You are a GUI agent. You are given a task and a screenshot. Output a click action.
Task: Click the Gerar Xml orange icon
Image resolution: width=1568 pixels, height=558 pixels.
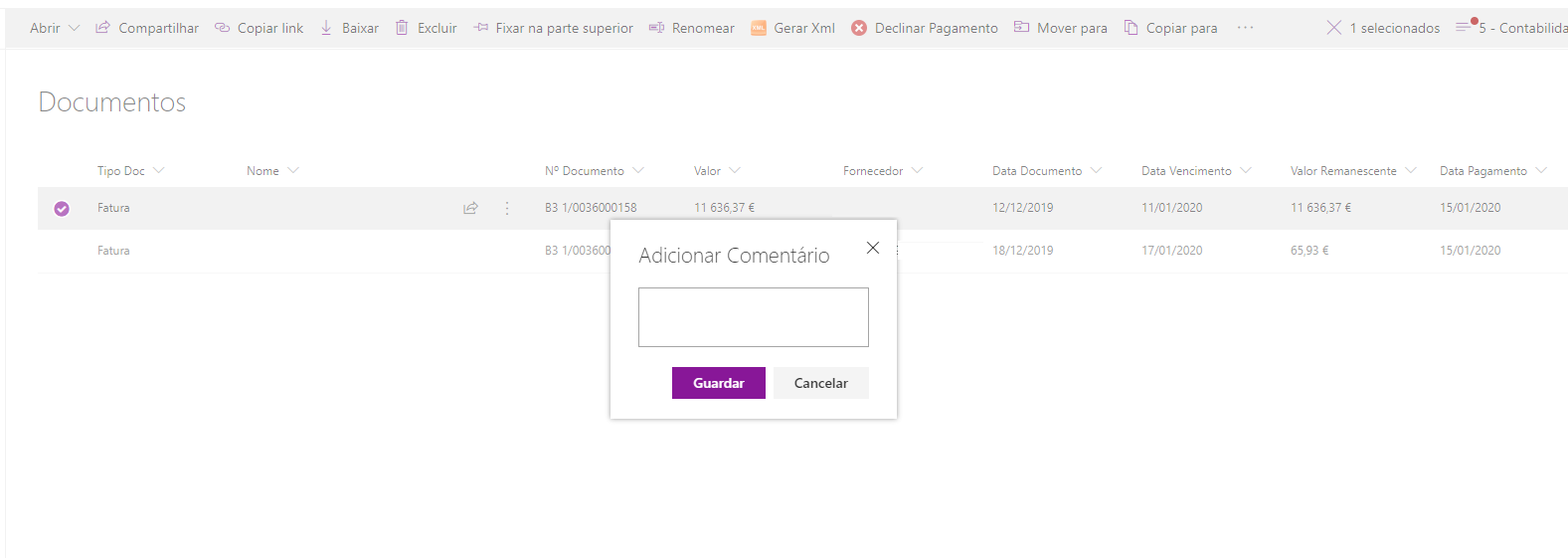click(x=759, y=28)
